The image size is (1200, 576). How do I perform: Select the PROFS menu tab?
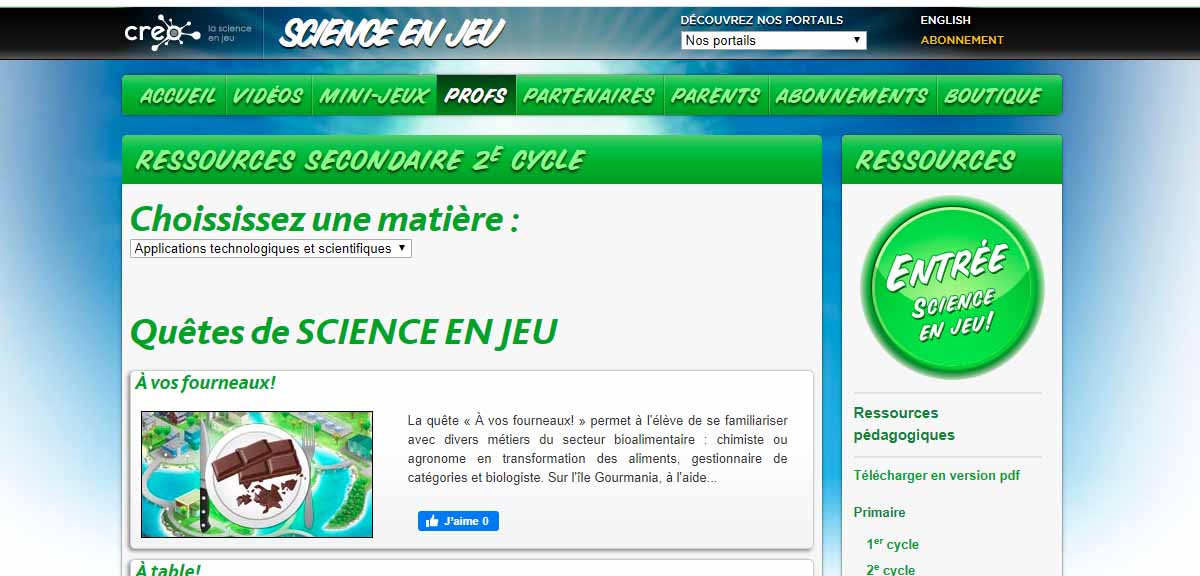pyautogui.click(x=476, y=96)
